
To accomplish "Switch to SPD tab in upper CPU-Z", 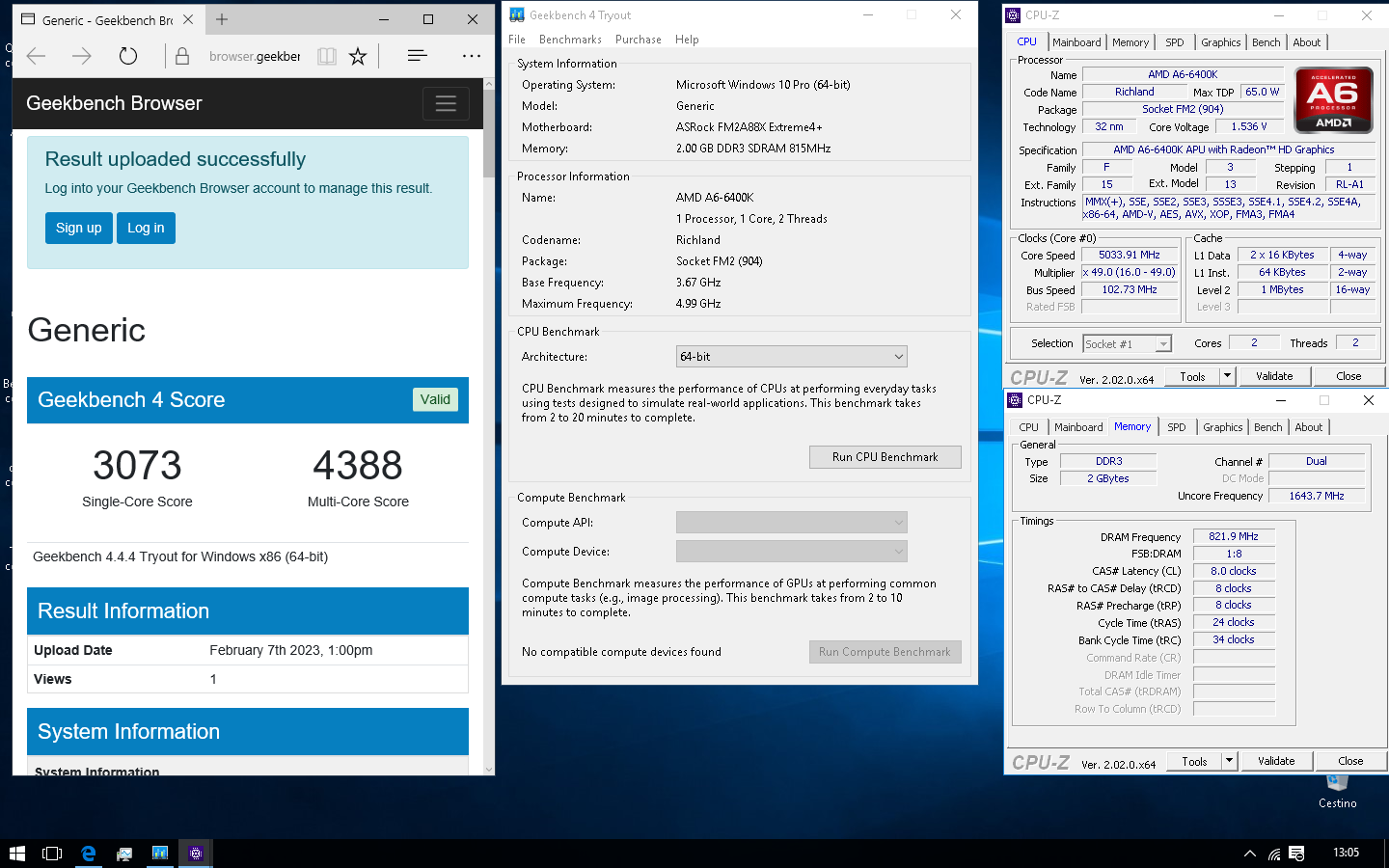I will click(x=1174, y=42).
